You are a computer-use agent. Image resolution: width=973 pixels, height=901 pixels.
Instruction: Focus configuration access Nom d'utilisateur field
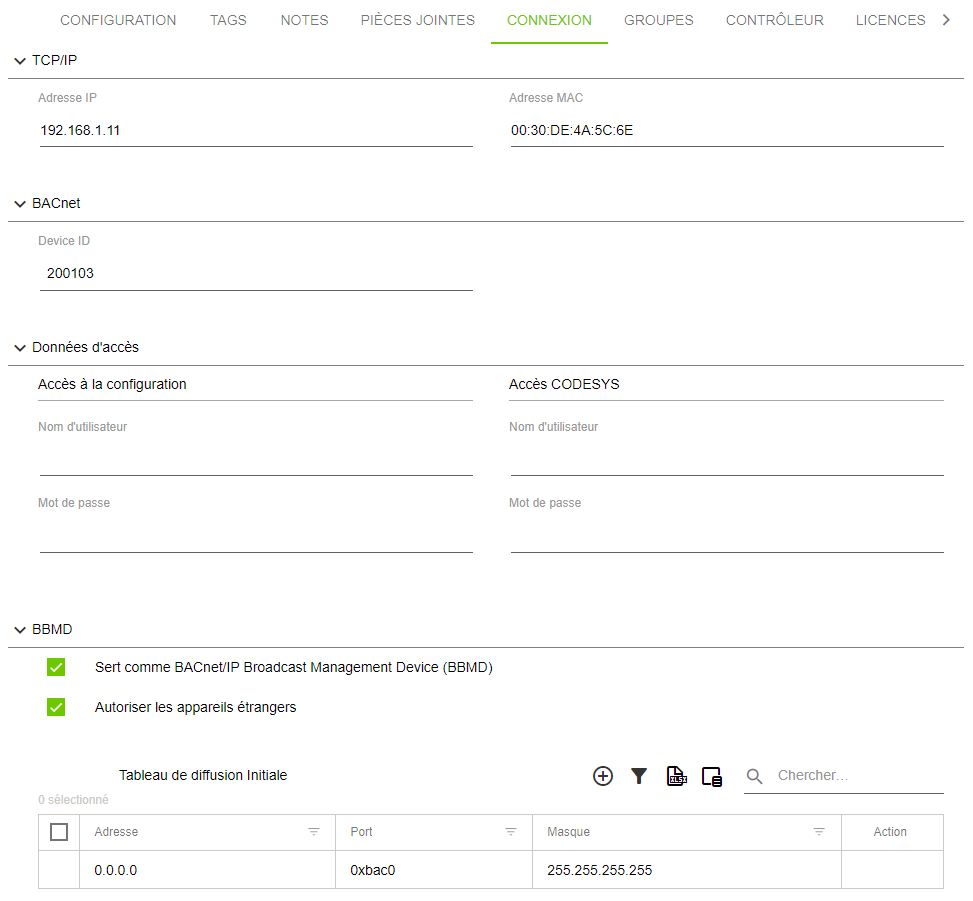point(256,460)
